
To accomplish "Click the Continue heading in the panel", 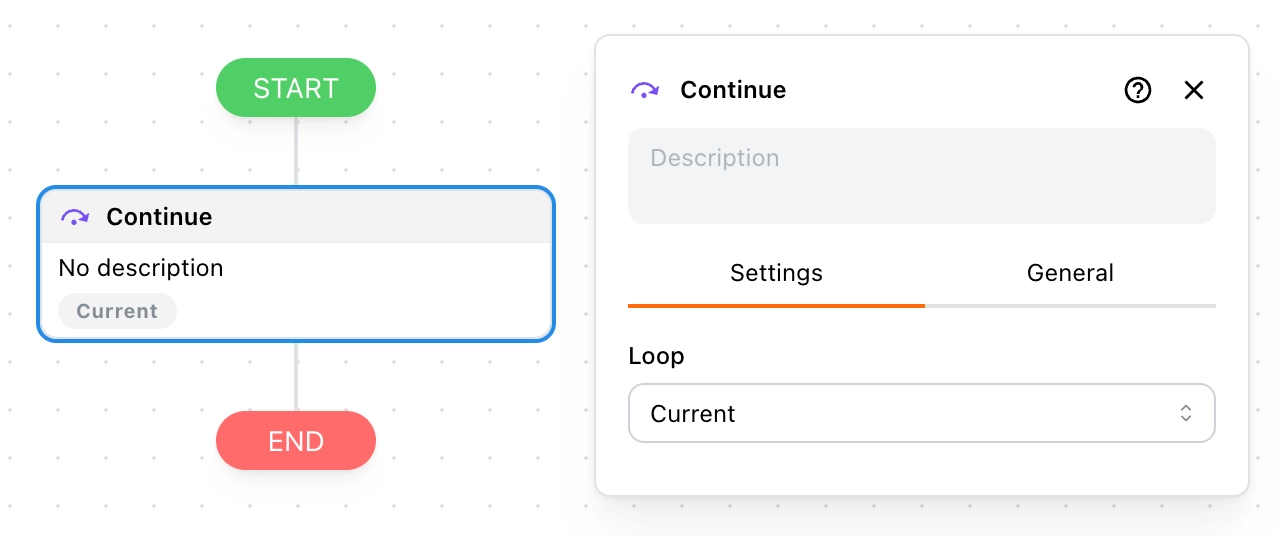I will [x=733, y=90].
